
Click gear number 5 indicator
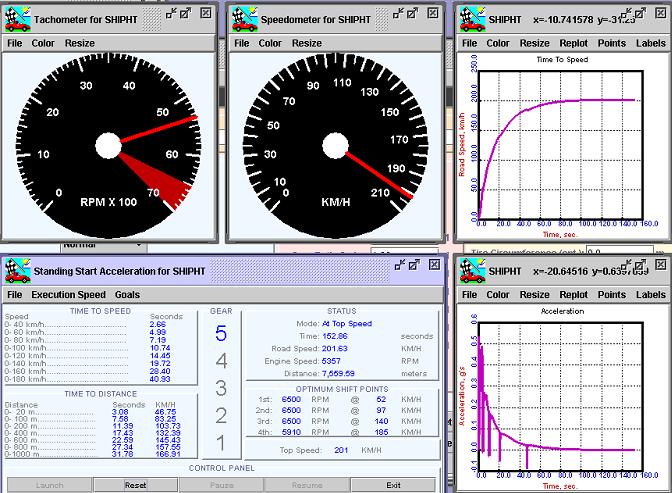coord(221,334)
